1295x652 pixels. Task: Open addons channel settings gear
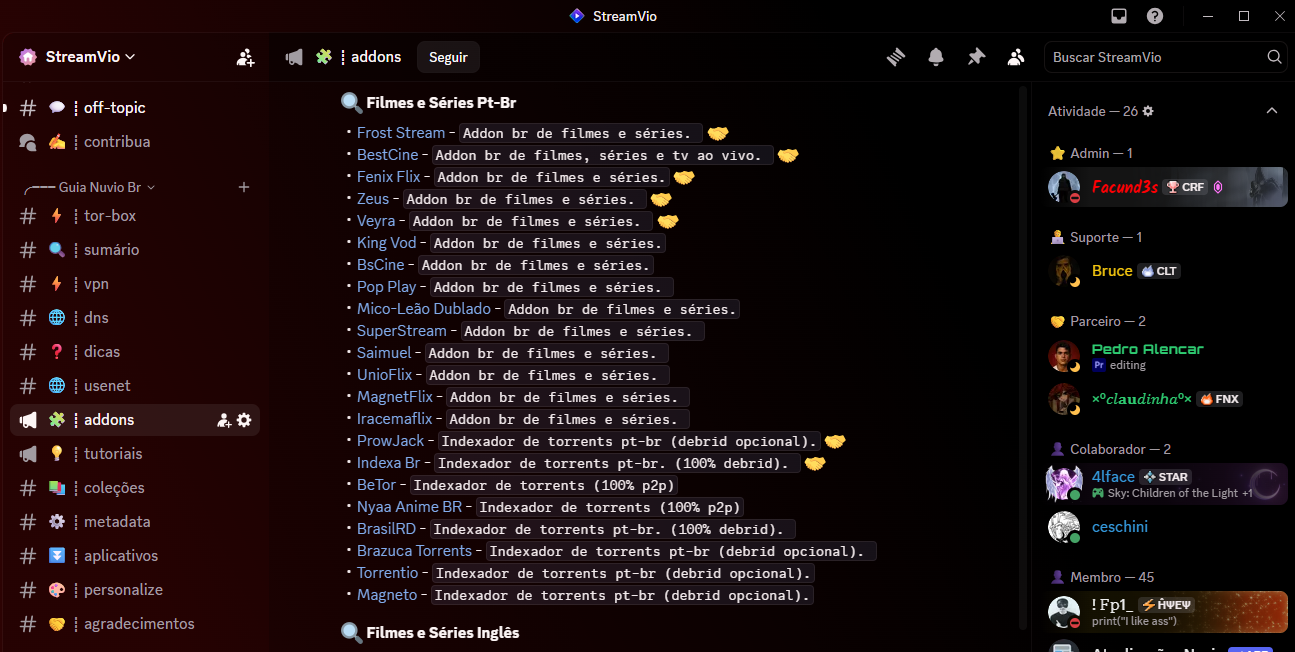click(x=244, y=420)
